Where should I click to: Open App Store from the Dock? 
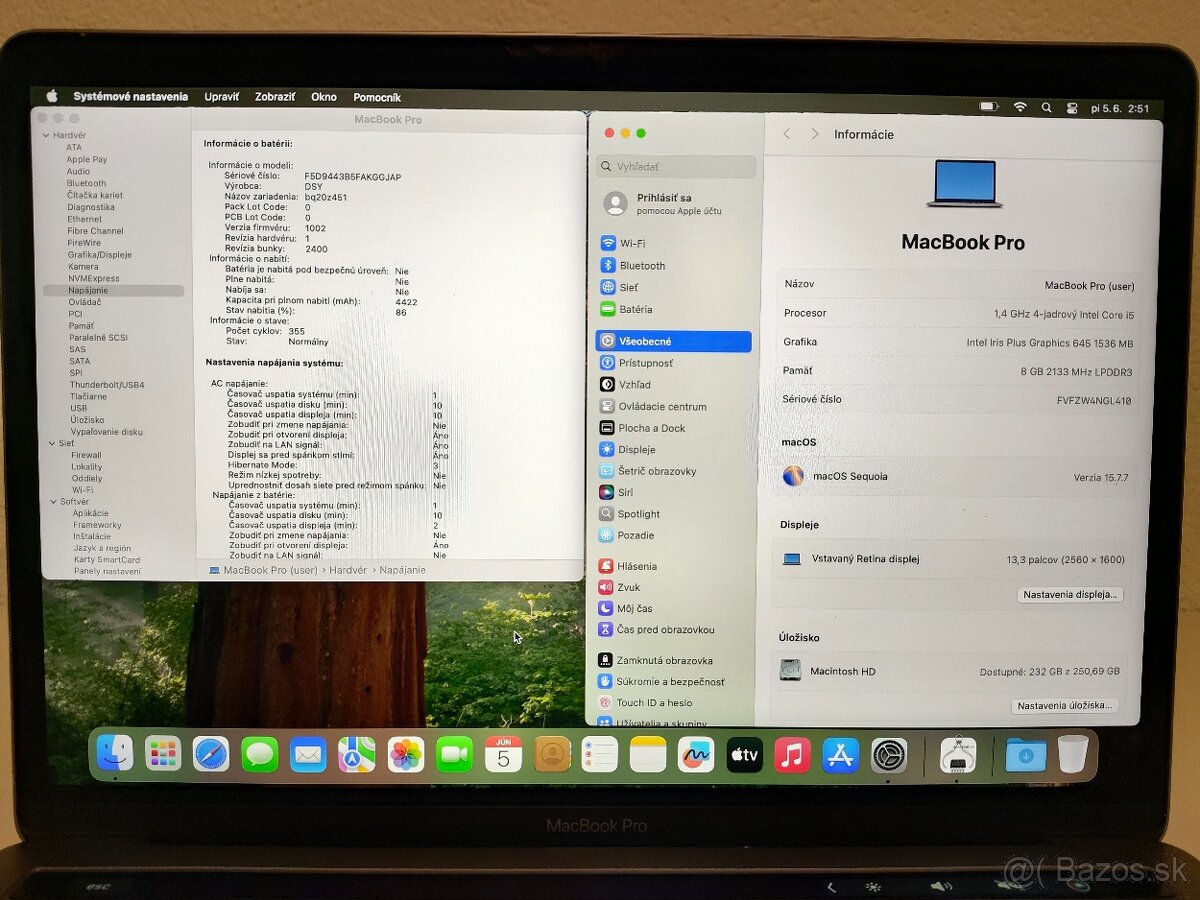click(841, 754)
